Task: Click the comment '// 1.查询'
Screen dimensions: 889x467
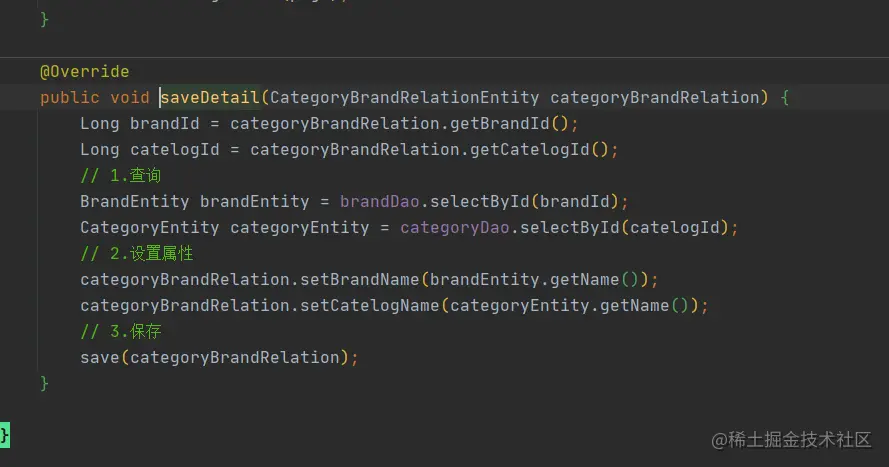Action: [x=120, y=176]
